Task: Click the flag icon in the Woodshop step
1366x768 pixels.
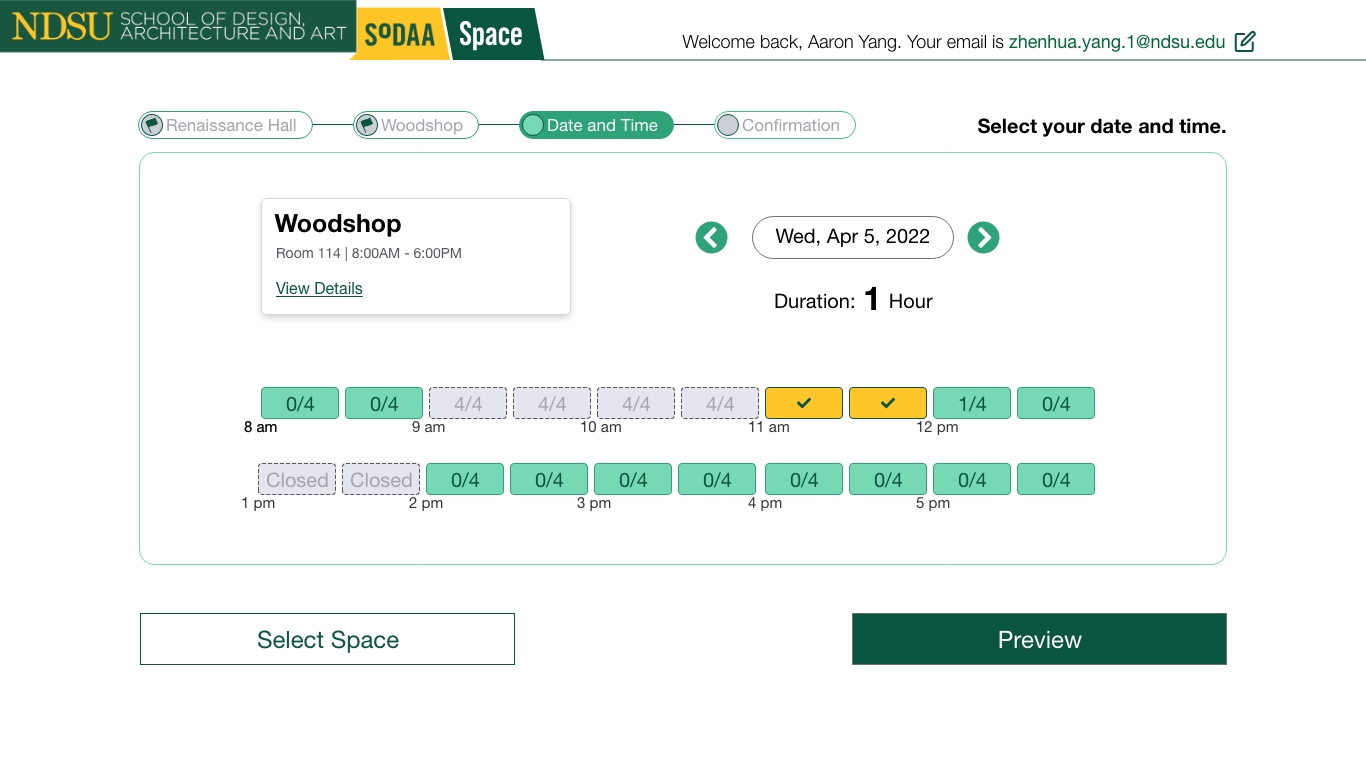Action: pos(367,125)
